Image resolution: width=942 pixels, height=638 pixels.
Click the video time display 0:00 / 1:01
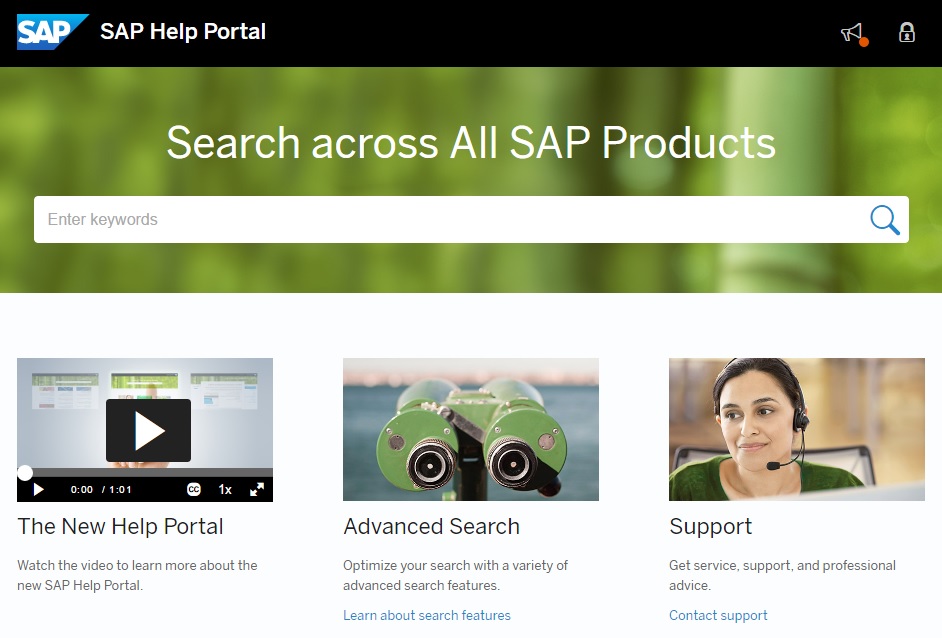[x=101, y=490]
